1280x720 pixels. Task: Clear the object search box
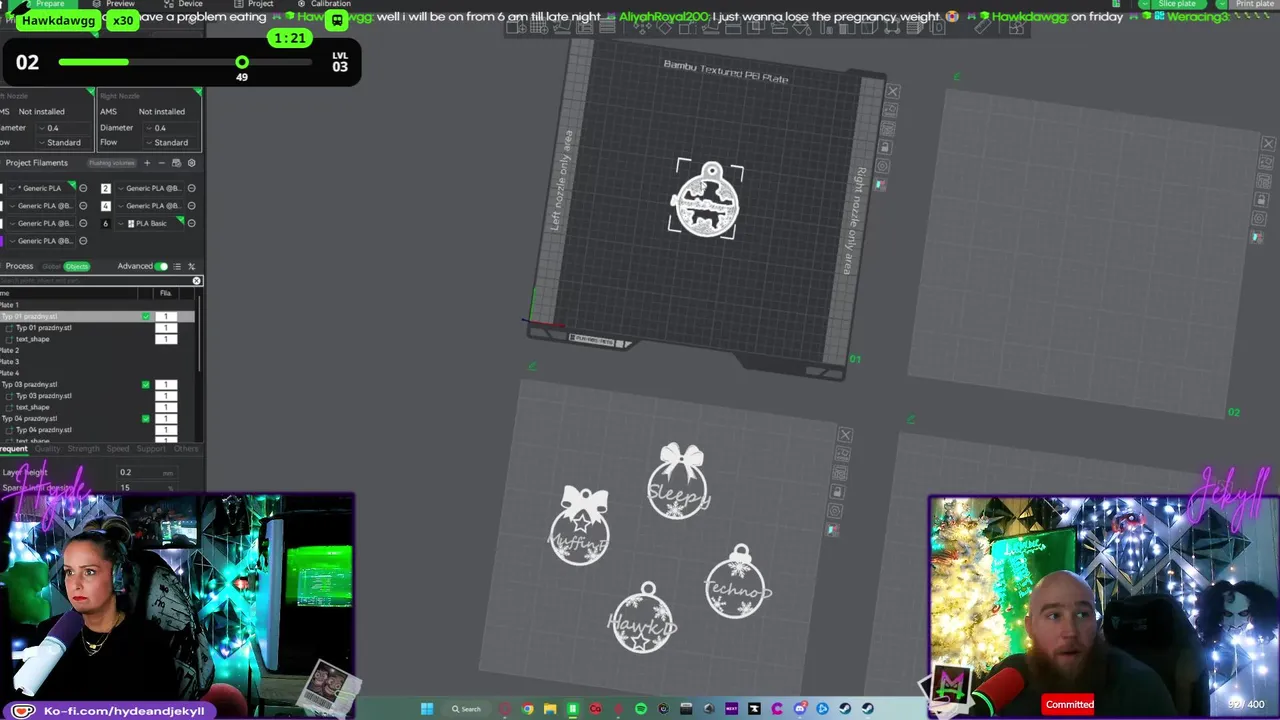click(x=196, y=281)
